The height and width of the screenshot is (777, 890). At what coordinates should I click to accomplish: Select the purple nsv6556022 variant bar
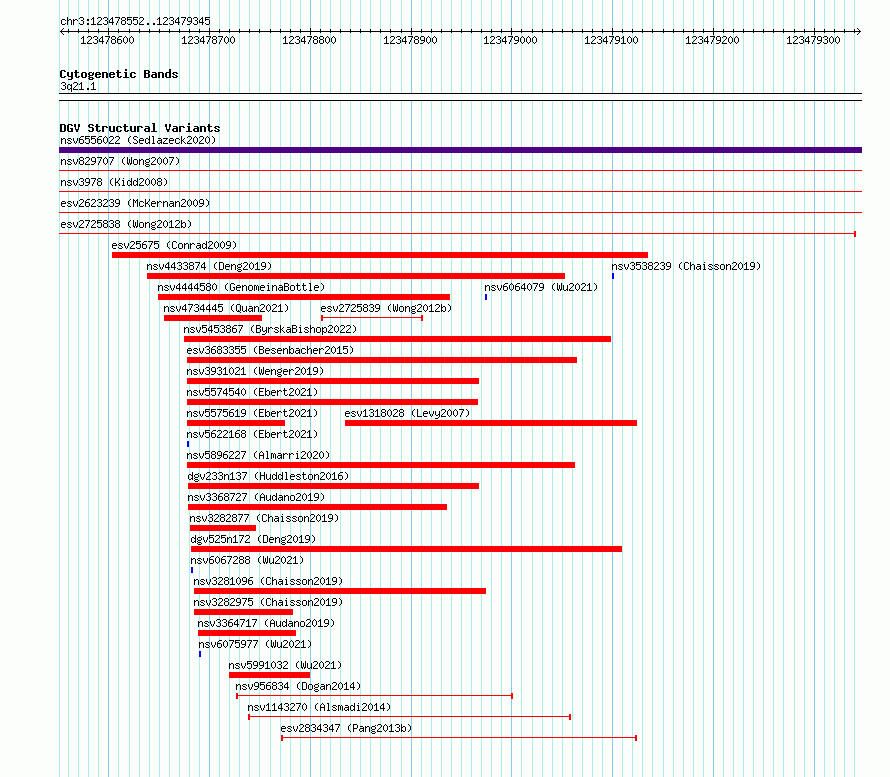pos(460,150)
